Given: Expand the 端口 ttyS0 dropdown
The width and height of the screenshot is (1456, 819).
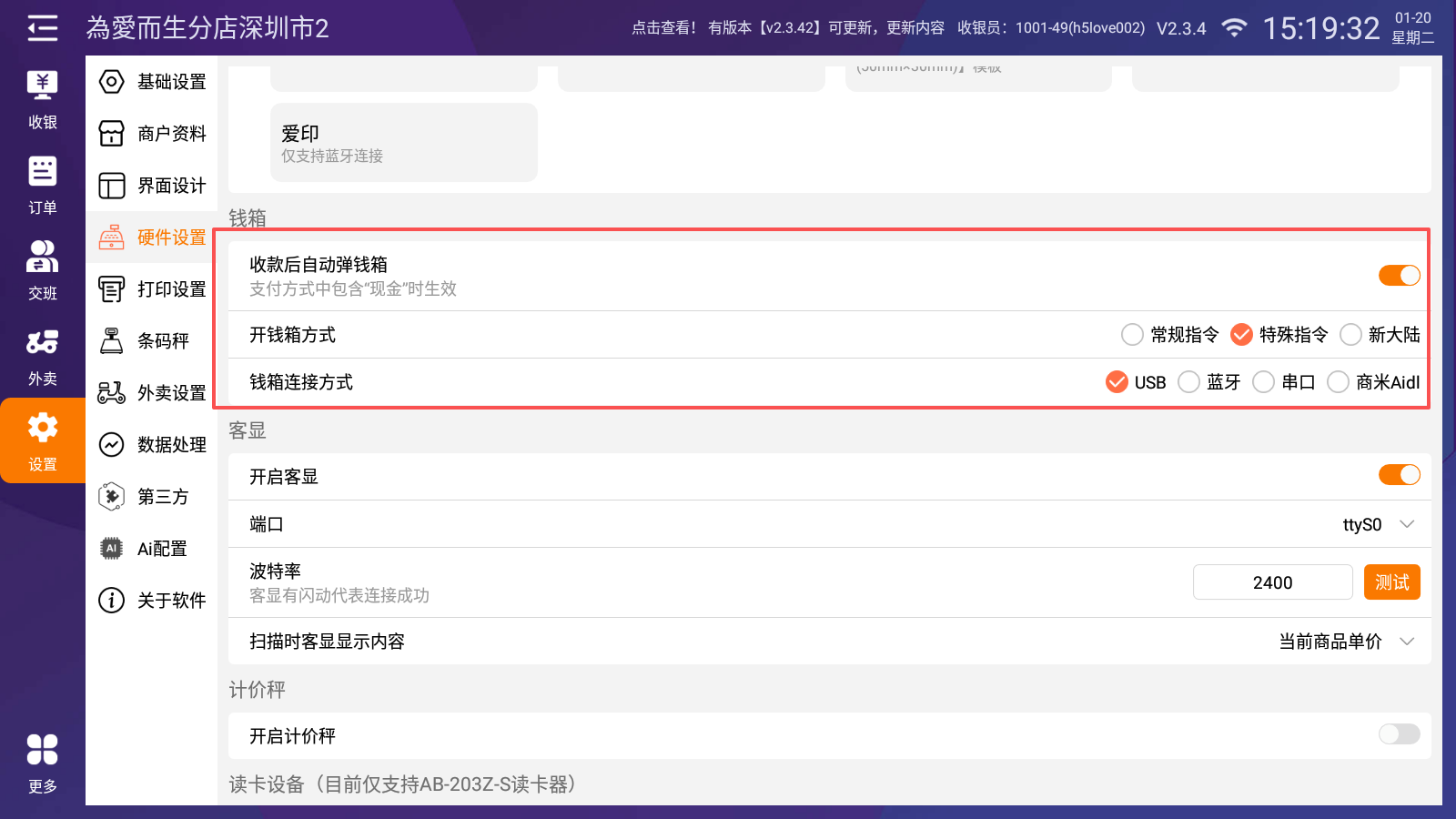Looking at the screenshot, I should tap(1379, 524).
